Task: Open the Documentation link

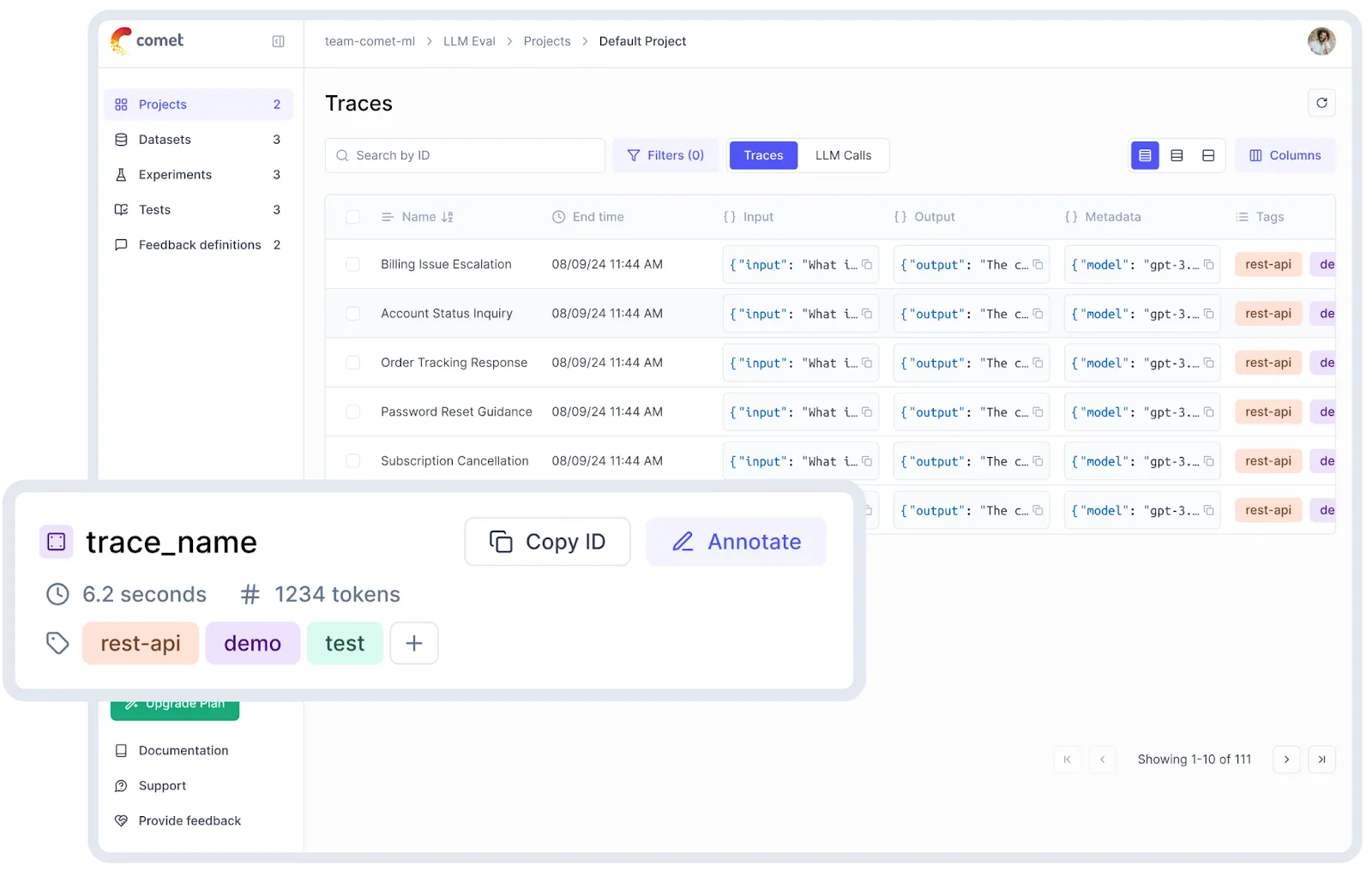Action: [x=171, y=750]
